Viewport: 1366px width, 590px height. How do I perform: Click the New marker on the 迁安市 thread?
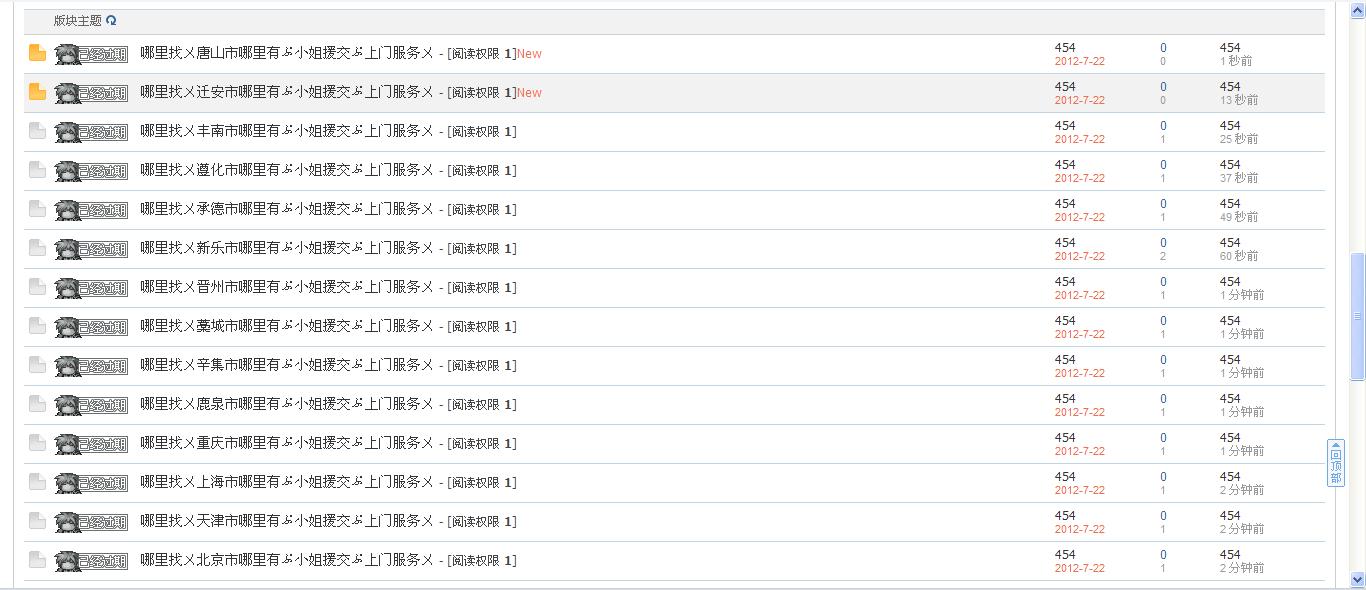click(529, 93)
